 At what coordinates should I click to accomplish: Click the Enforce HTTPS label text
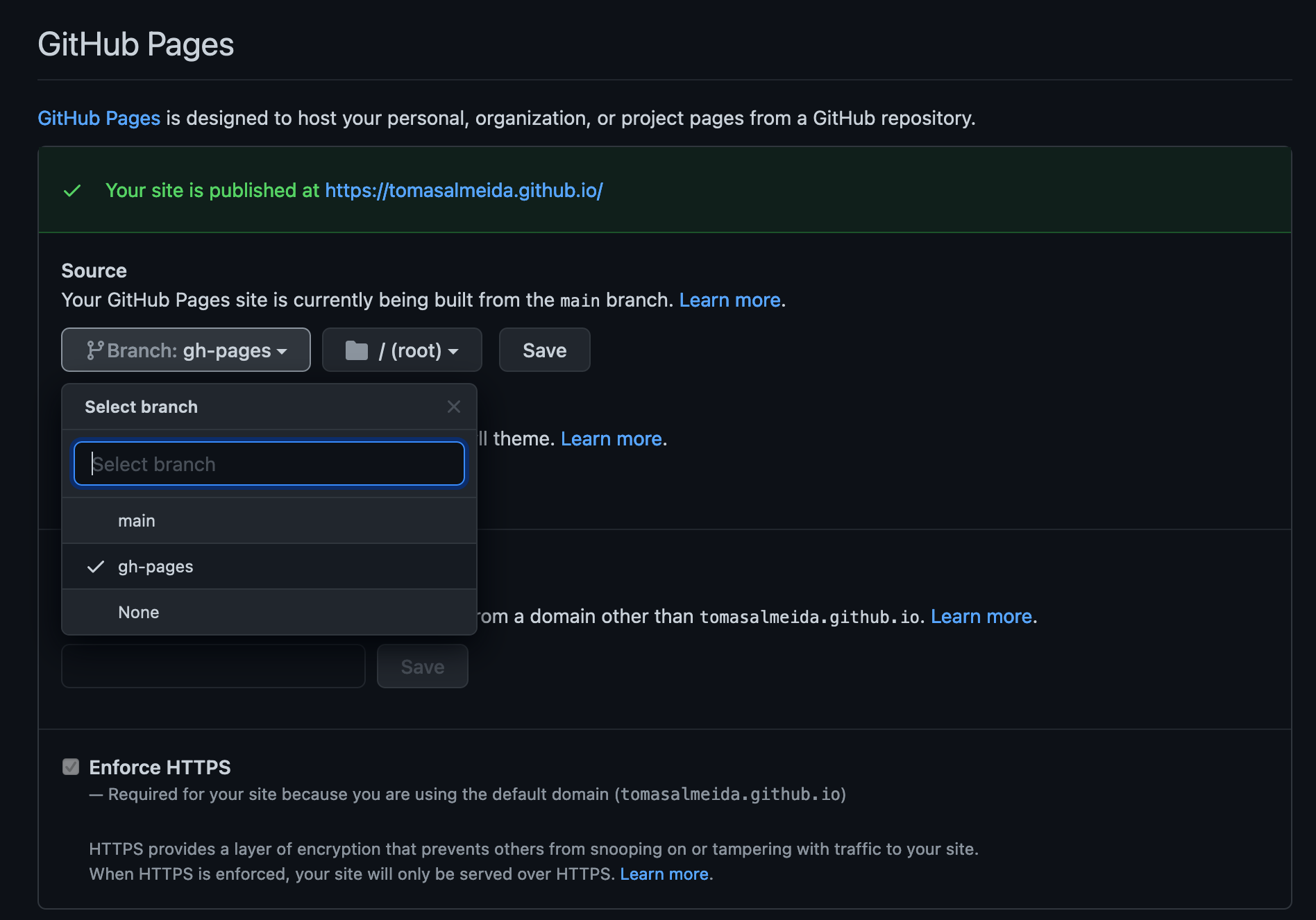tap(160, 767)
